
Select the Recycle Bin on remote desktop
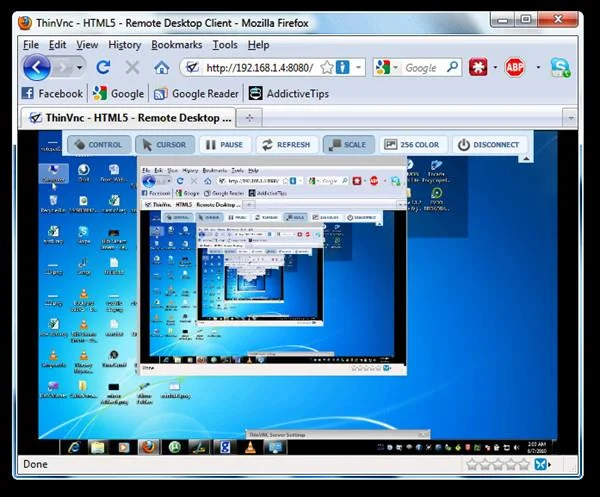click(x=53, y=204)
